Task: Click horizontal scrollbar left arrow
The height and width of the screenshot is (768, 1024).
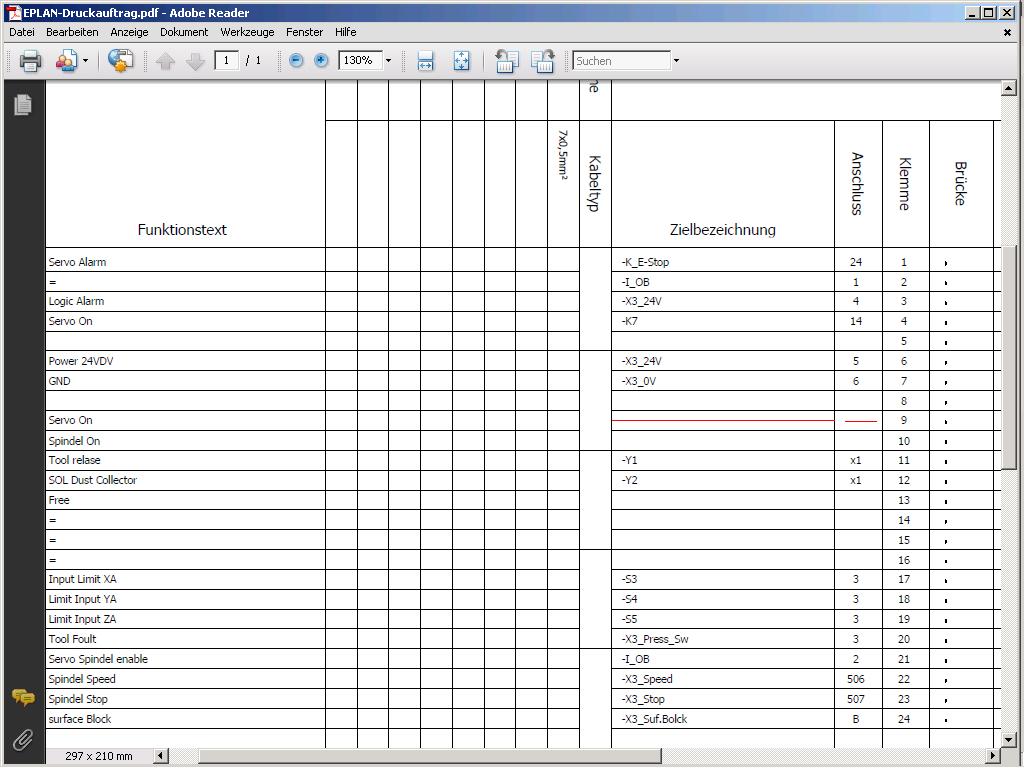Action: (x=161, y=756)
